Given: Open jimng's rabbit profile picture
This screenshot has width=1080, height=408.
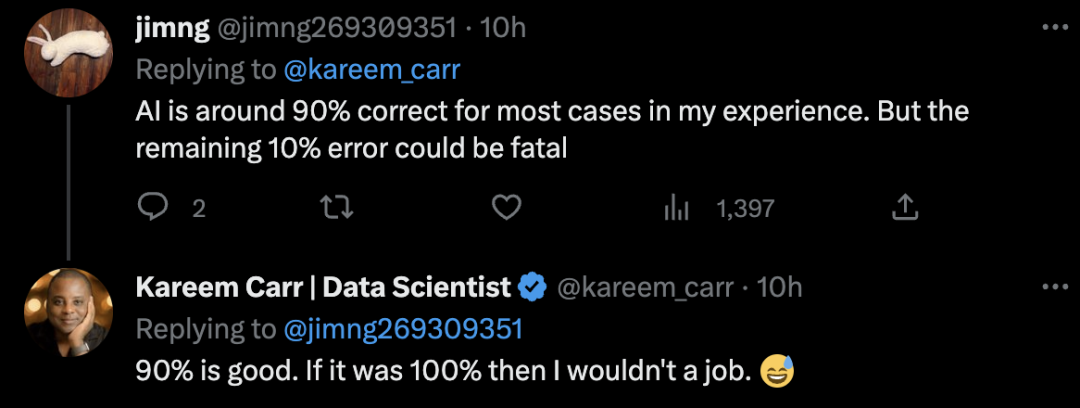Looking at the screenshot, I should pyautogui.click(x=67, y=51).
